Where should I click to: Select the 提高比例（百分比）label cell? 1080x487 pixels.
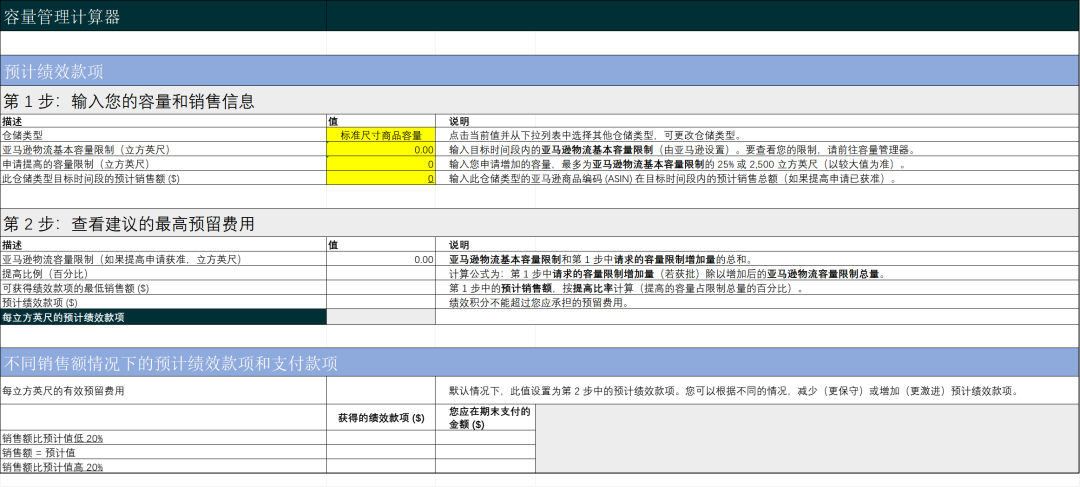coord(163,273)
